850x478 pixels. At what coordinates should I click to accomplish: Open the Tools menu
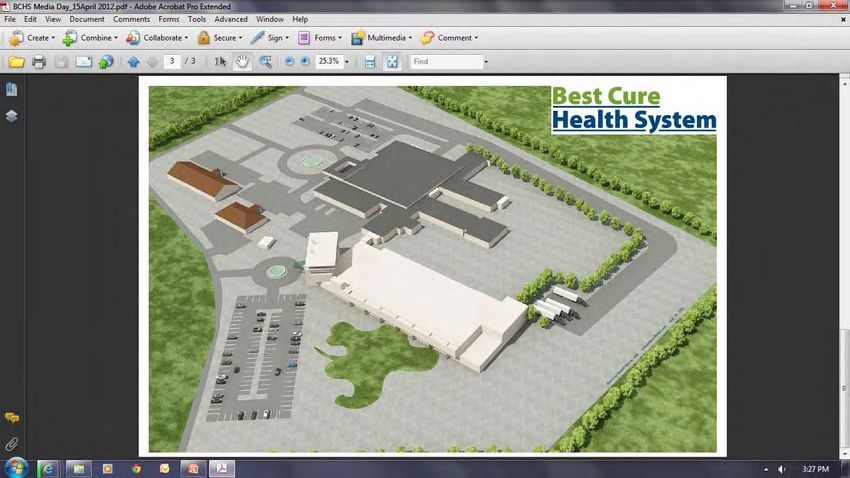(197, 19)
